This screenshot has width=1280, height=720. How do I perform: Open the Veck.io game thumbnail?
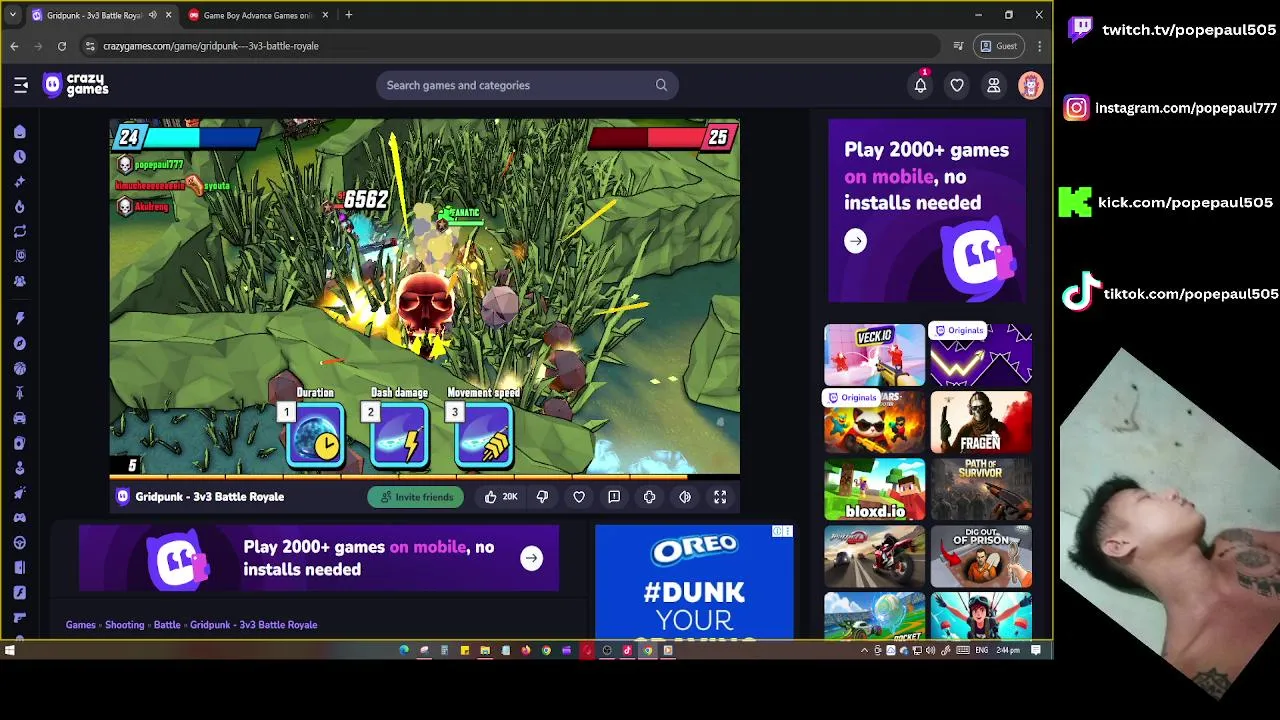(874, 355)
